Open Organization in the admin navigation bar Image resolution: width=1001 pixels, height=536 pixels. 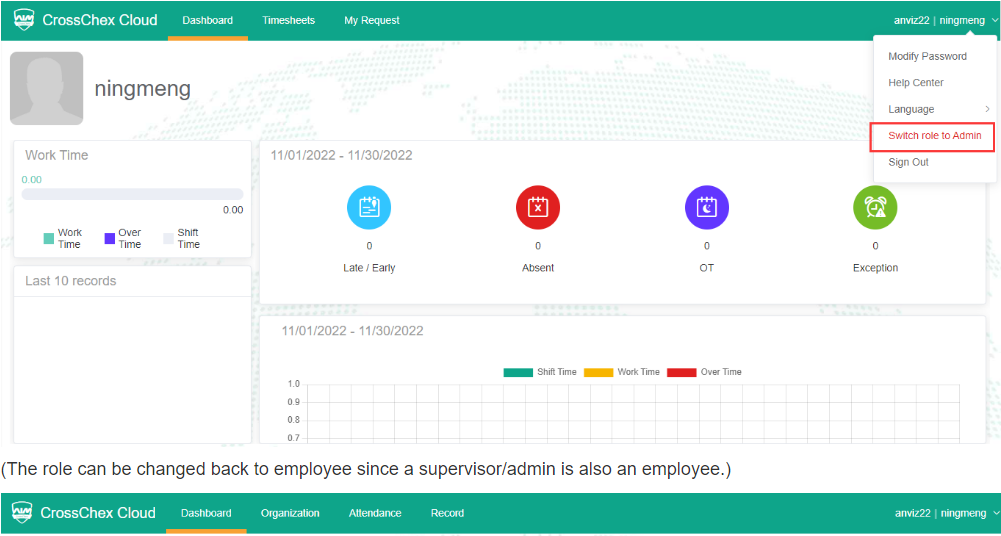tap(290, 513)
